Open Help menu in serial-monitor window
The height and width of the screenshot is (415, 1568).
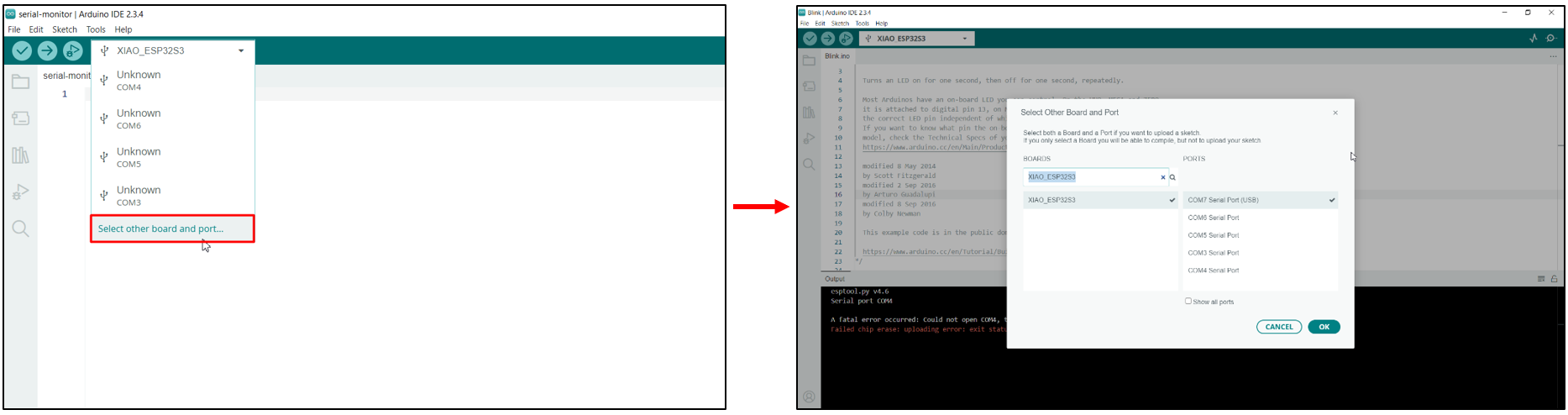123,29
